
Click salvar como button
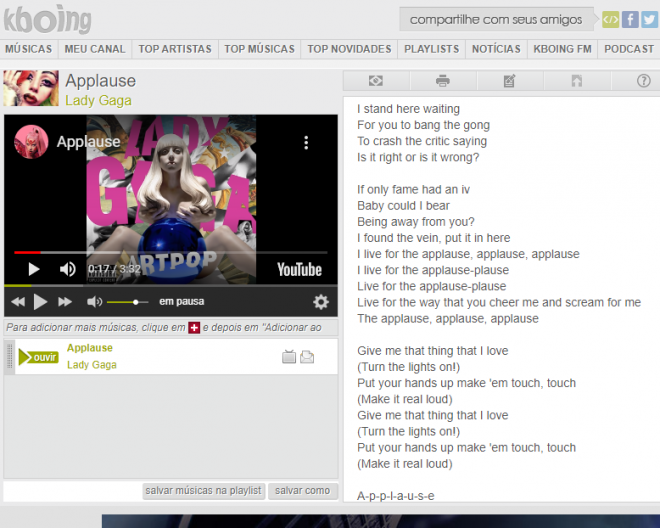pyautogui.click(x=303, y=491)
